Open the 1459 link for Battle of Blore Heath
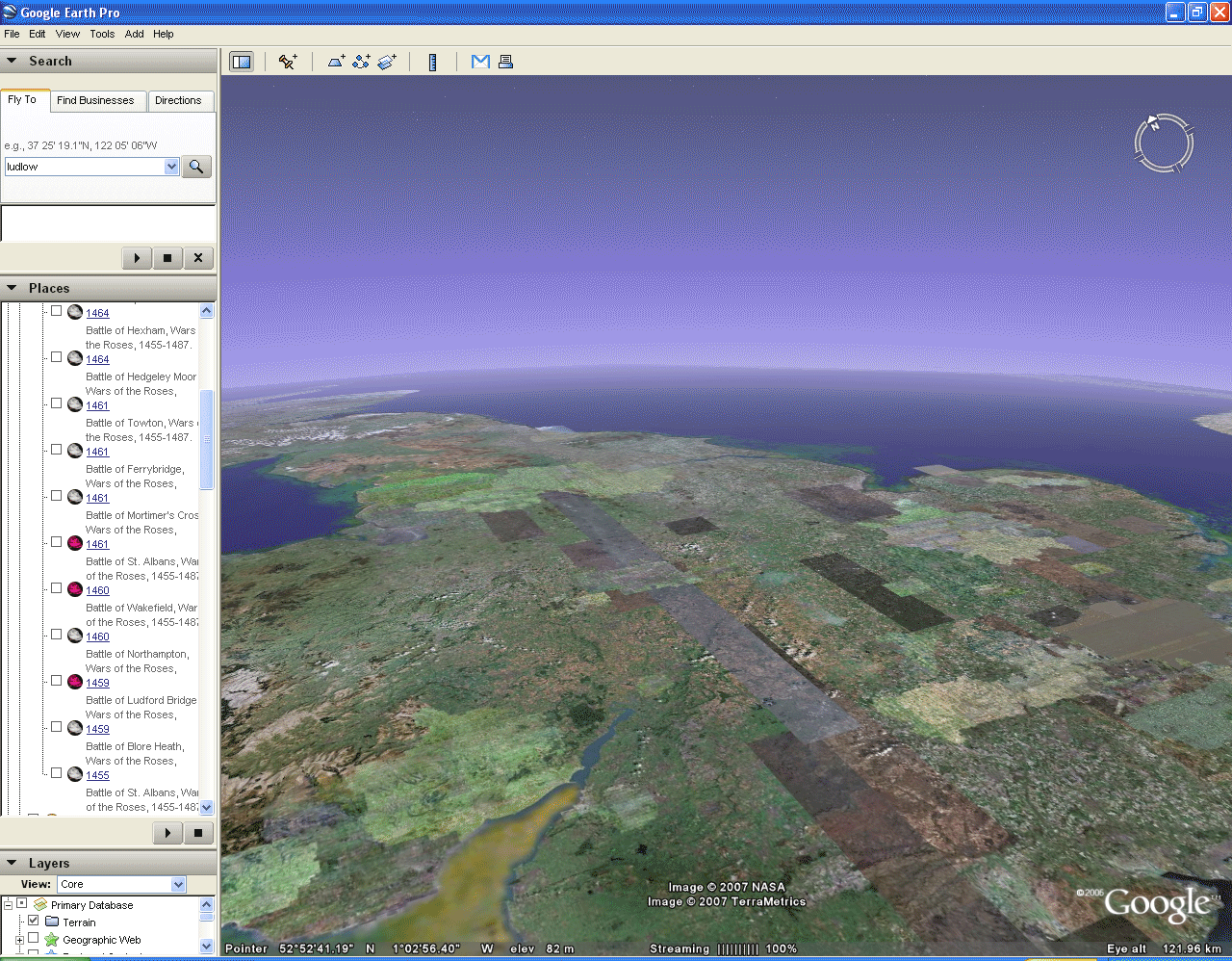 [x=97, y=729]
